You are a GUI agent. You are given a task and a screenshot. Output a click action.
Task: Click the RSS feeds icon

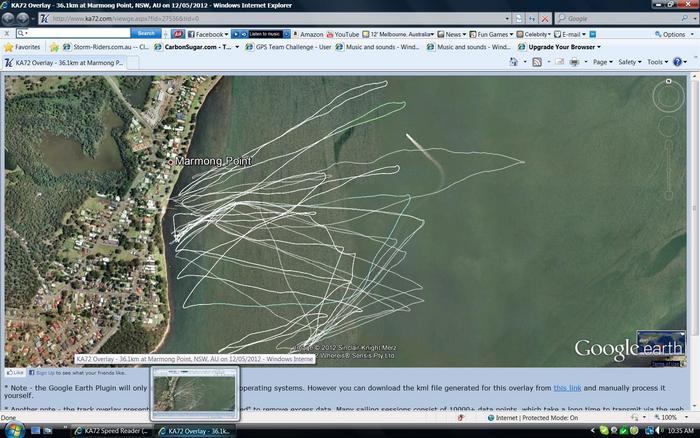(537, 62)
